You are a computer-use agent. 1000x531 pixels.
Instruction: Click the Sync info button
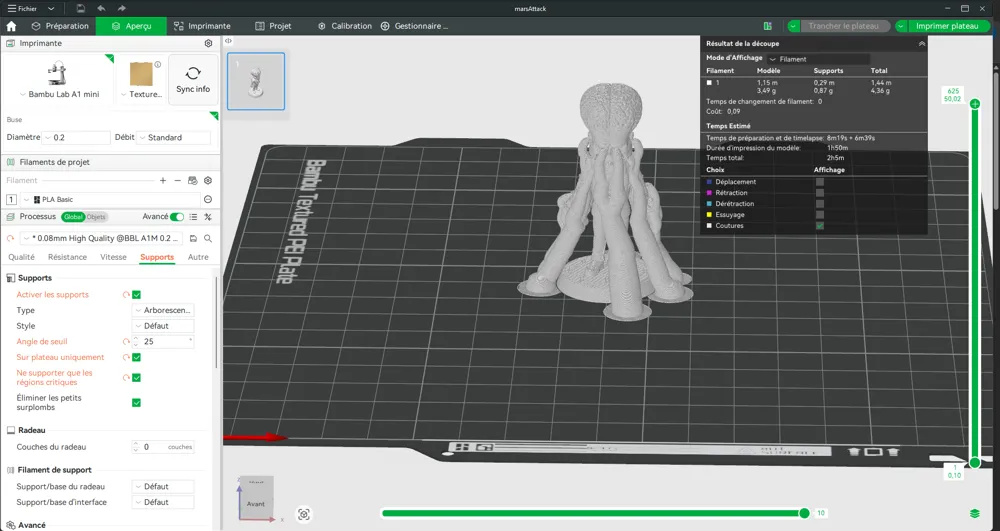pos(193,79)
